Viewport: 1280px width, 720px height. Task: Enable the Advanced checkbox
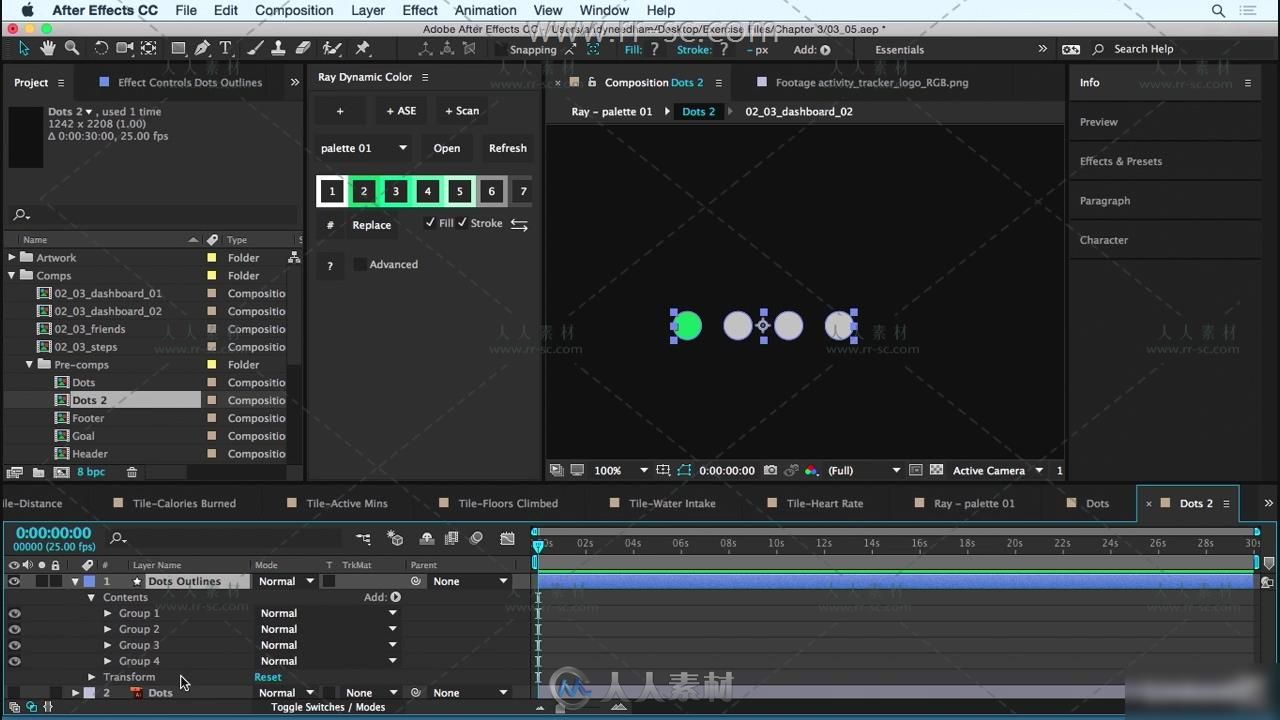[360, 264]
